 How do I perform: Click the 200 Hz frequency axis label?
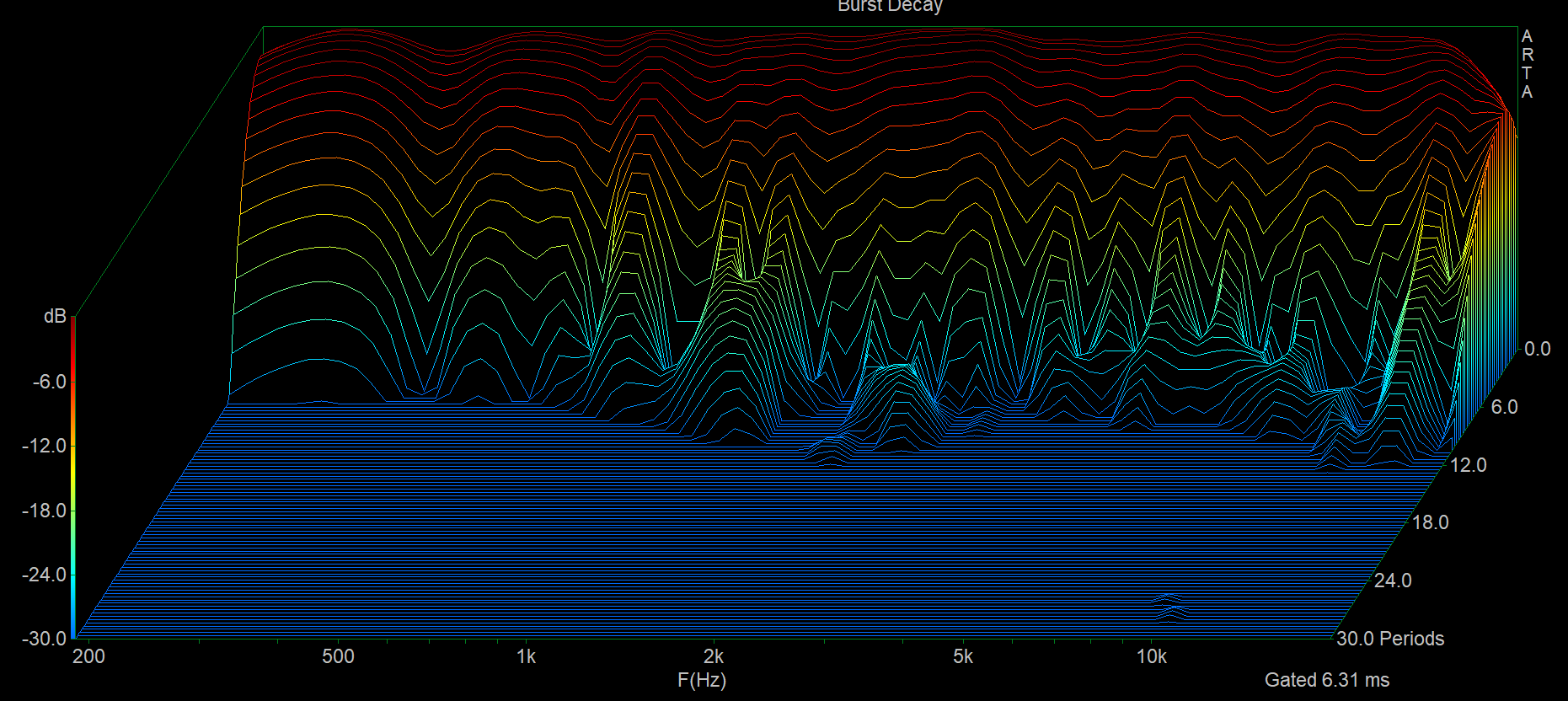pos(88,657)
